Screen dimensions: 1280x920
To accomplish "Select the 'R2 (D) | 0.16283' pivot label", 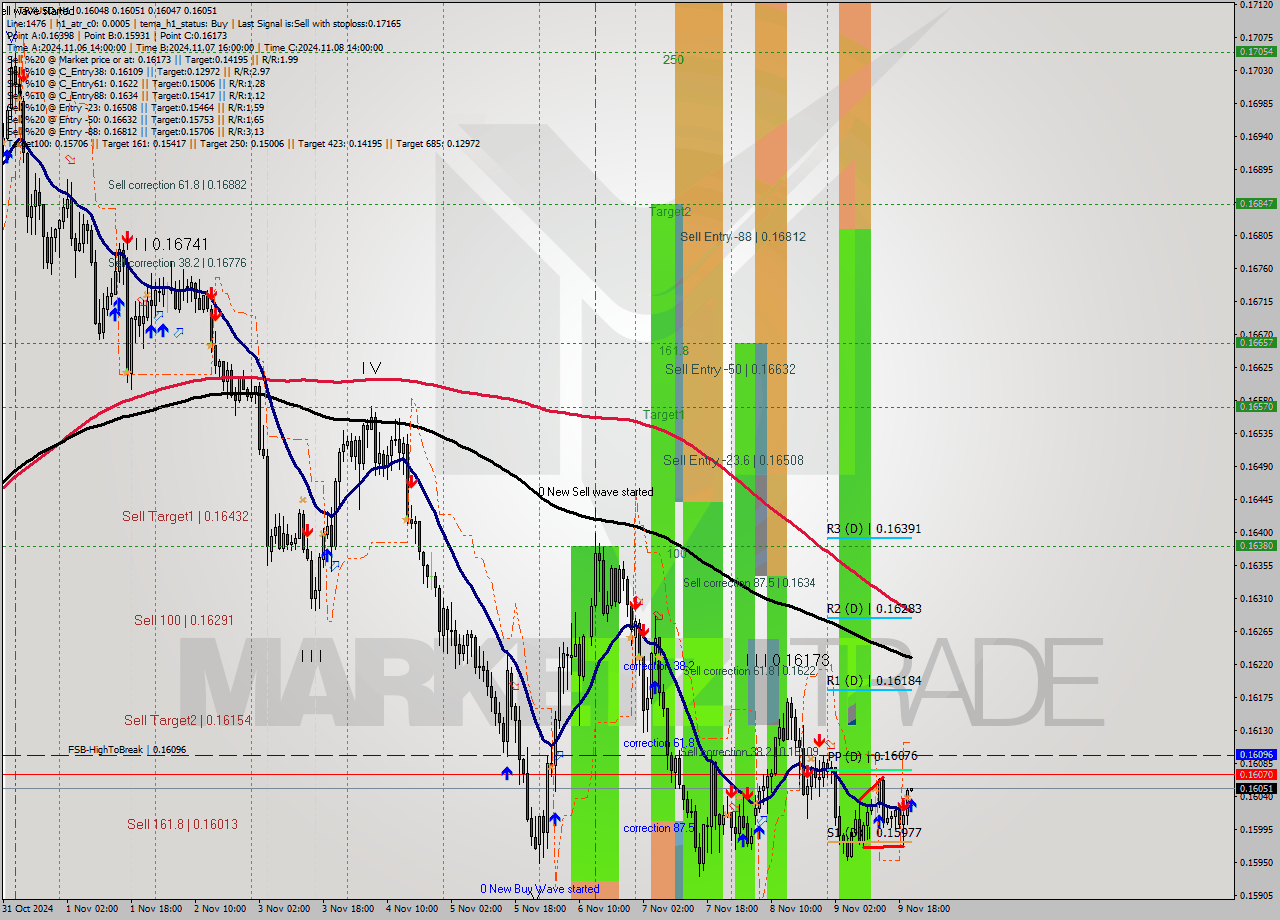I will 874,608.
